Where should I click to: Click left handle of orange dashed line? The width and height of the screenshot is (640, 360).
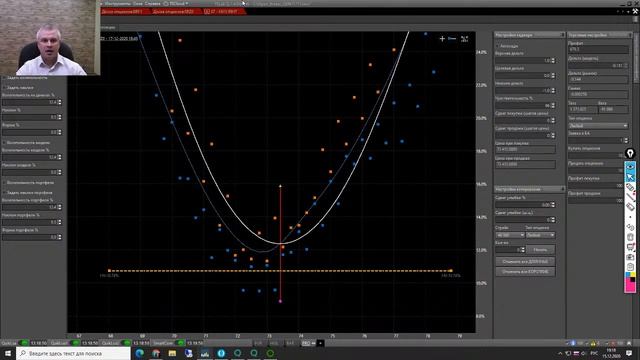click(x=109, y=271)
